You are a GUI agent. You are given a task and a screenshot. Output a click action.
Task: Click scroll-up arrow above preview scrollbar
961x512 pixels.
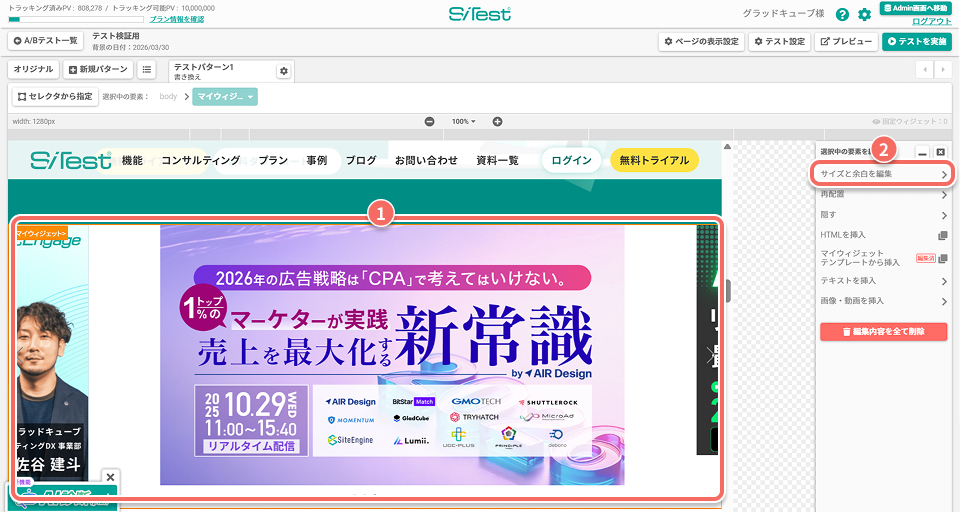727,147
